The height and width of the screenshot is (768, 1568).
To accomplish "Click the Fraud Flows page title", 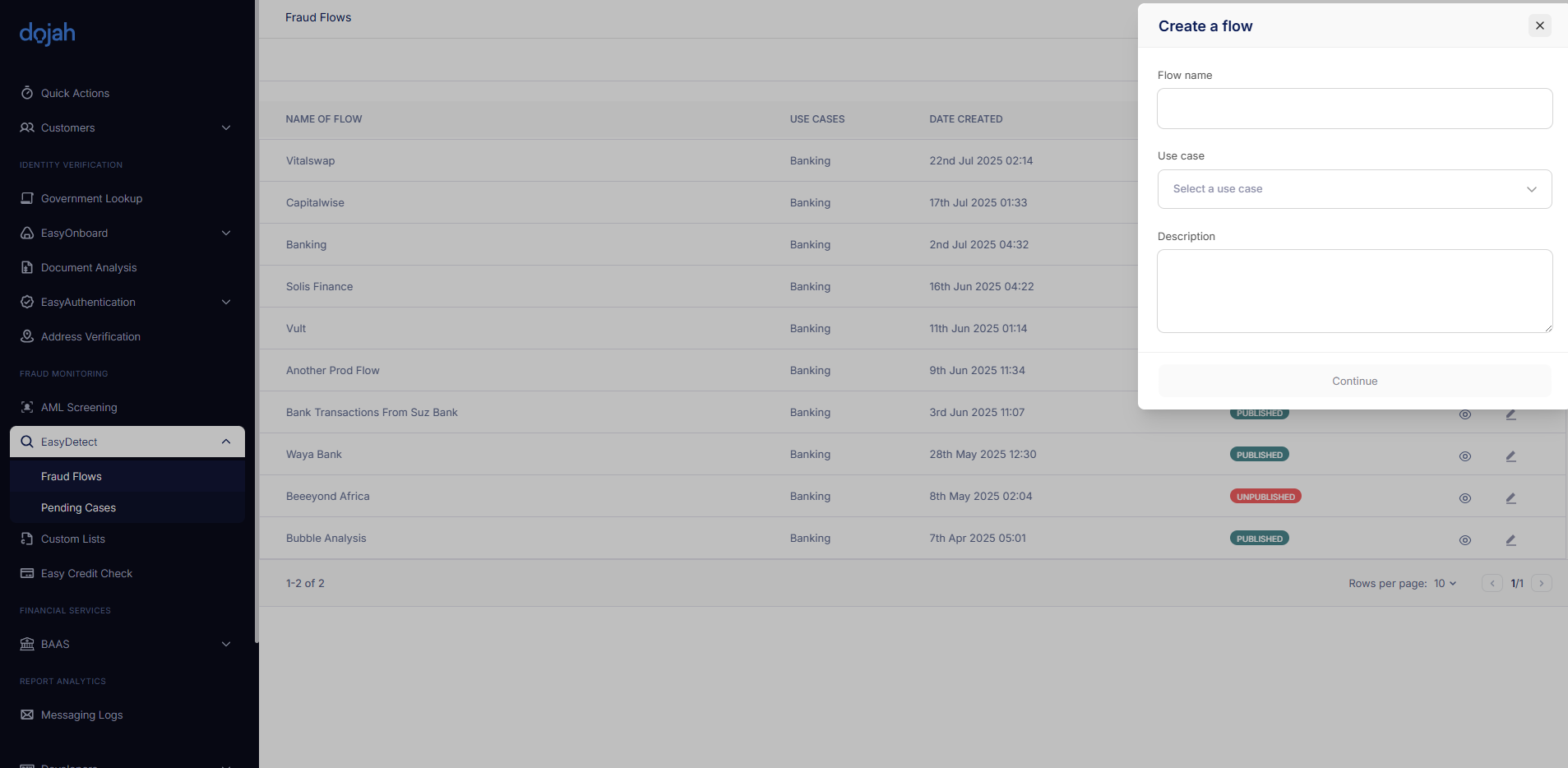I will 318,17.
